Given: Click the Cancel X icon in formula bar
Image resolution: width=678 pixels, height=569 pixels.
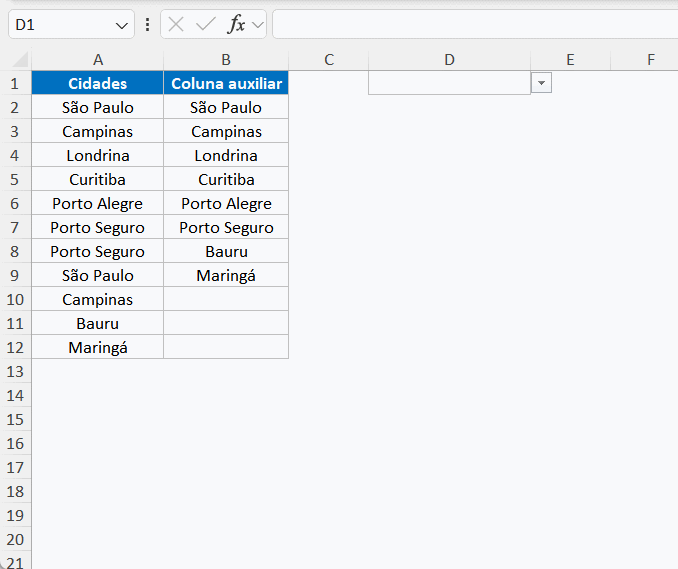Looking at the screenshot, I should [x=177, y=25].
